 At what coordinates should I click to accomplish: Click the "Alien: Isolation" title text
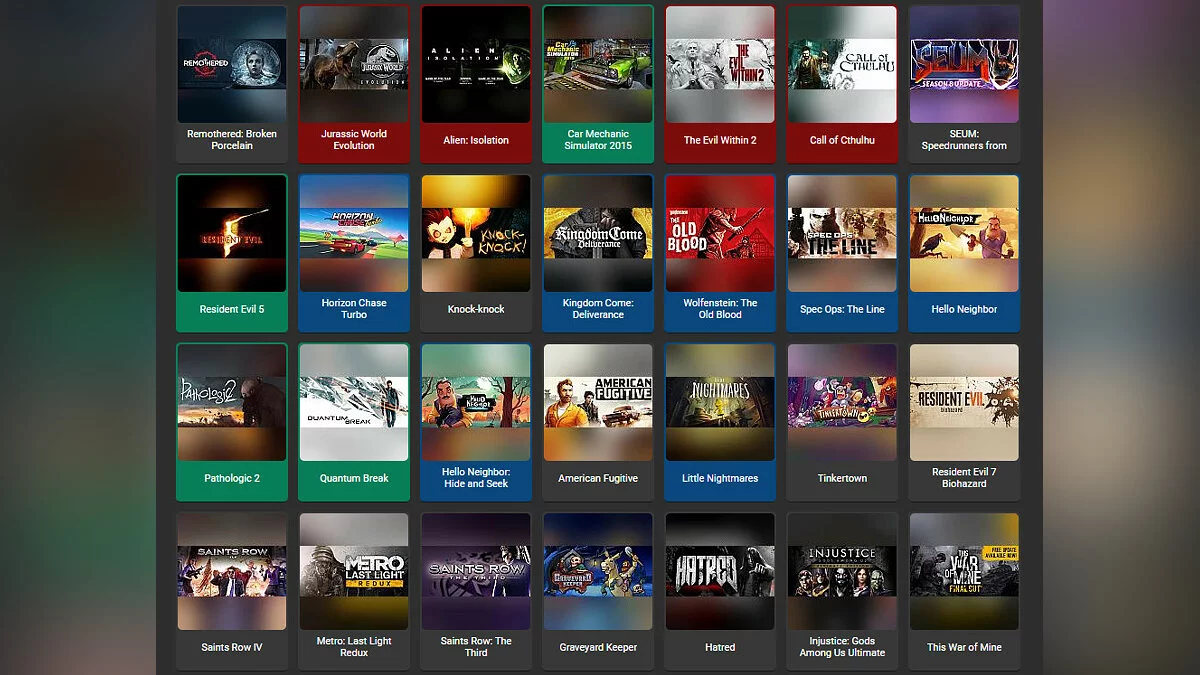click(x=476, y=140)
